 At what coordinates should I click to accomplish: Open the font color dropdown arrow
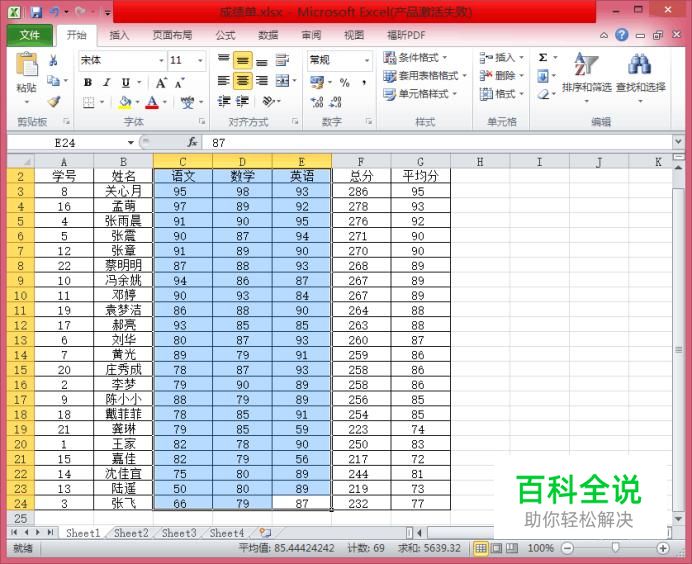[165, 102]
